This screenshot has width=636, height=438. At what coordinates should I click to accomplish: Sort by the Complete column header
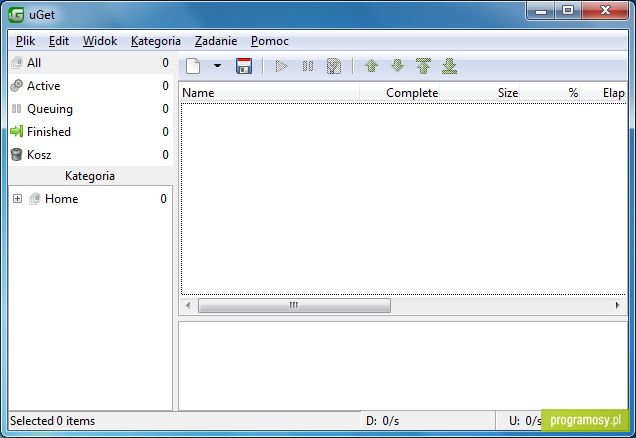click(400, 93)
